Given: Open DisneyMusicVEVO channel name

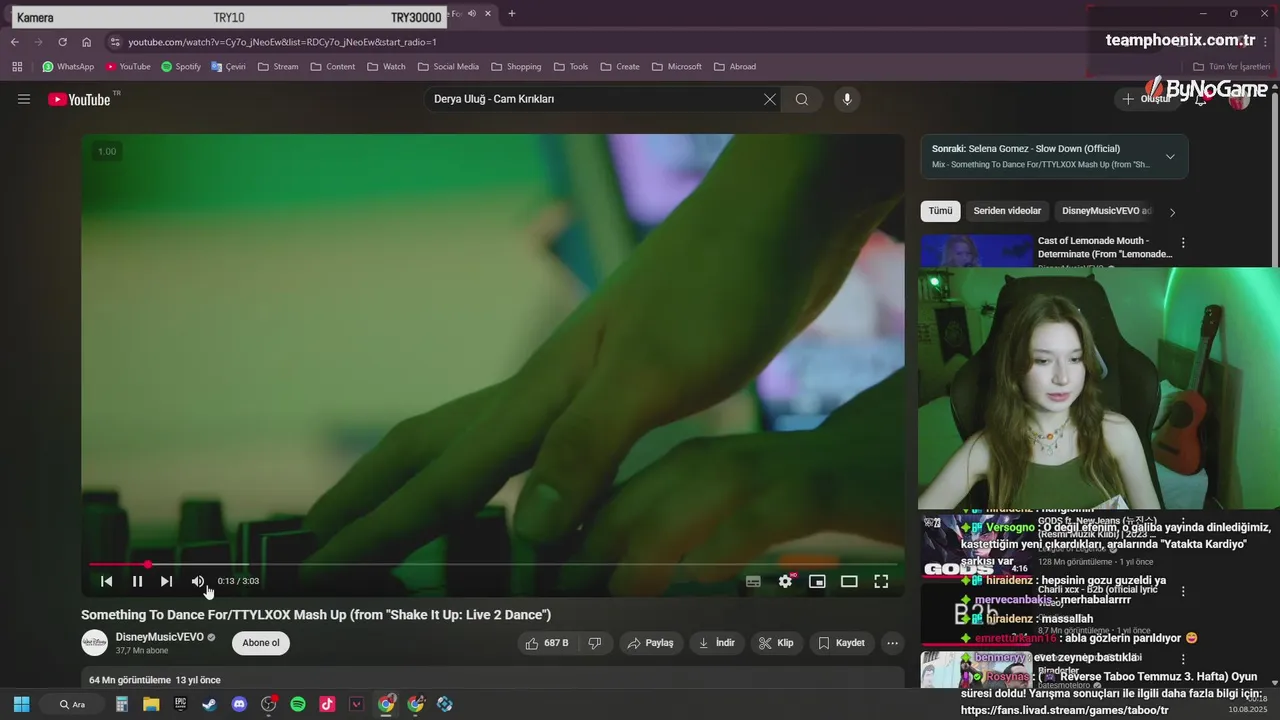Looking at the screenshot, I should pos(159,637).
